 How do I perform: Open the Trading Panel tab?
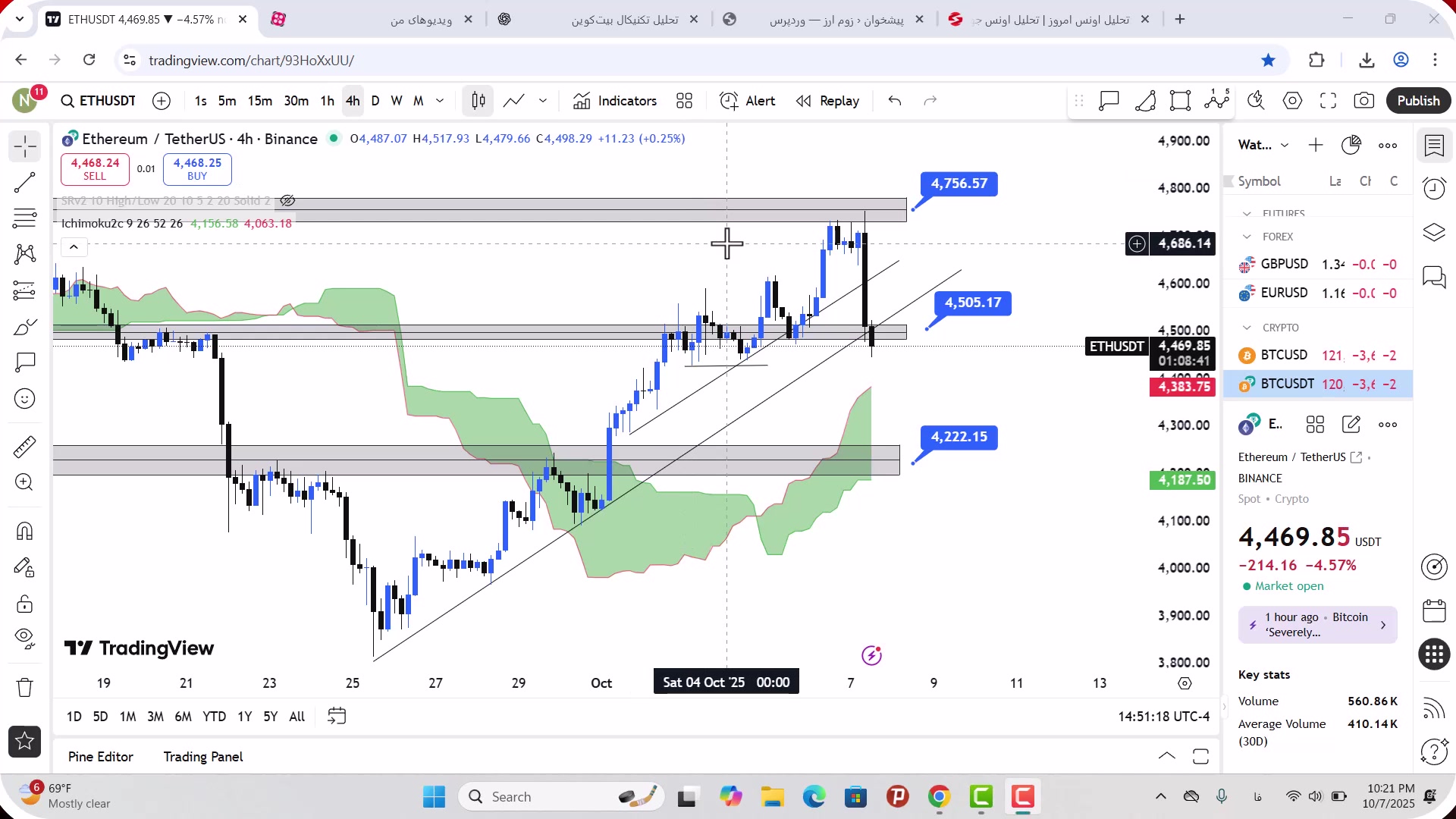[203, 757]
